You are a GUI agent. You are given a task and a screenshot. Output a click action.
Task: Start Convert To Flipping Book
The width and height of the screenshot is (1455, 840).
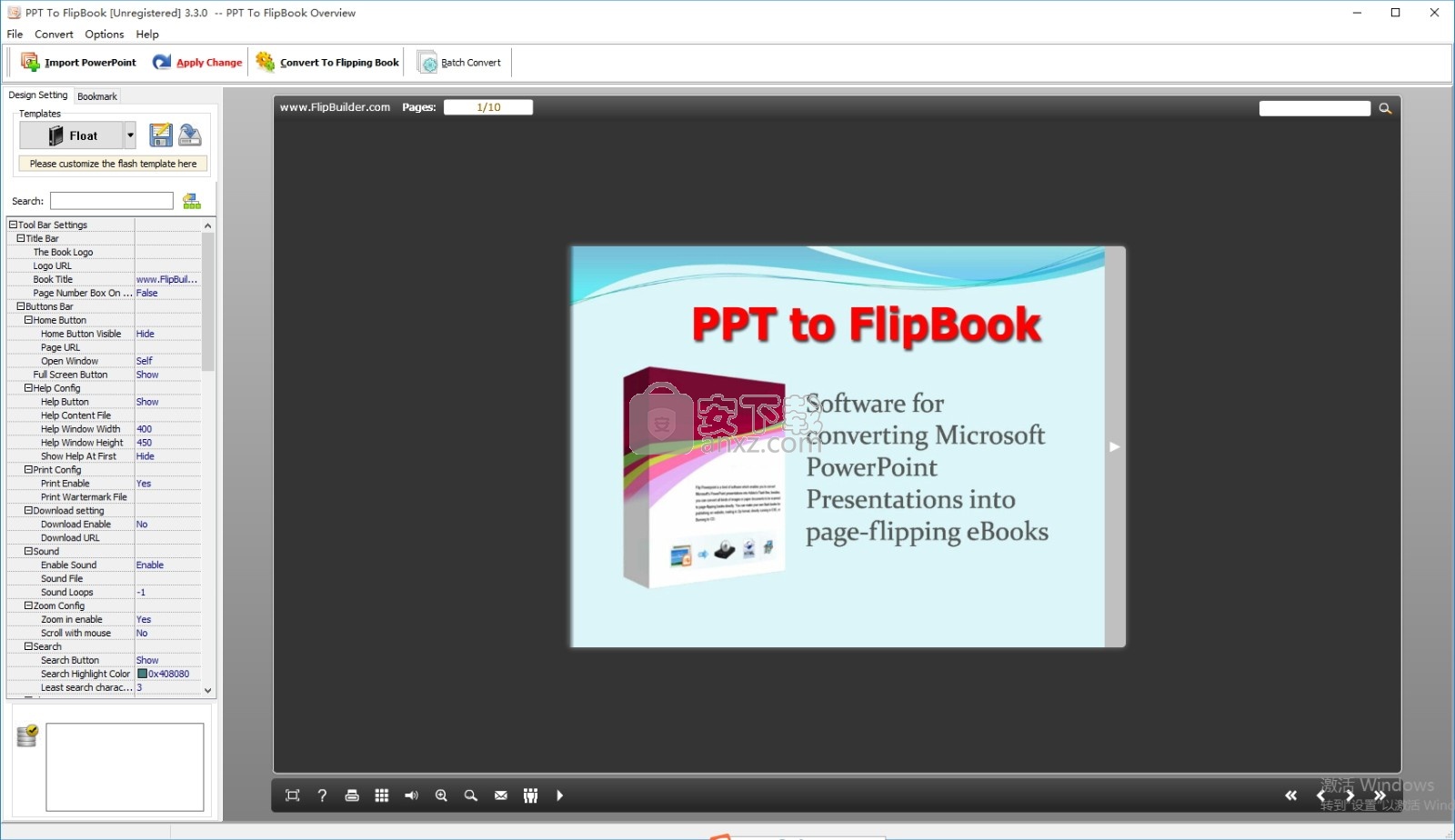coord(327,62)
